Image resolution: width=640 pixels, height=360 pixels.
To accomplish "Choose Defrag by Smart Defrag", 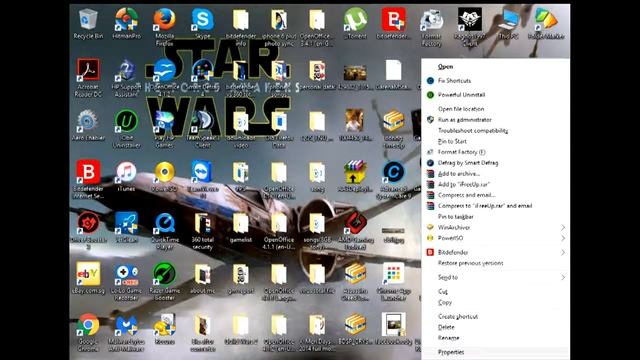I will 468,163.
